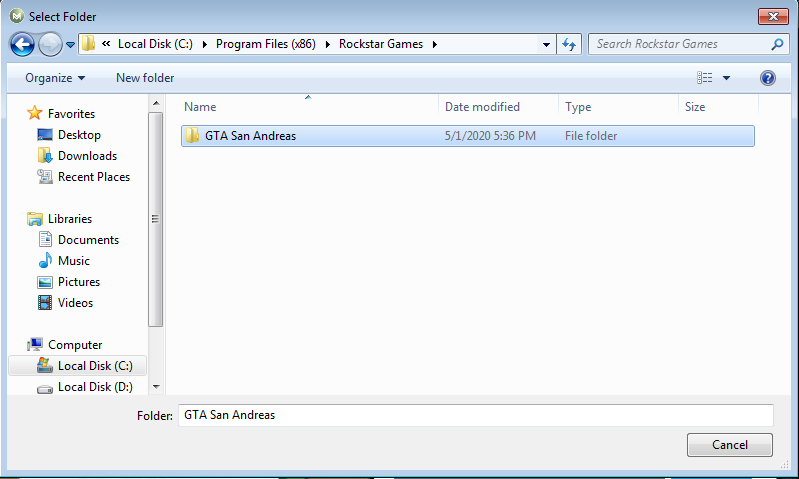This screenshot has height=479, width=799.
Task: Expand arrow after Rockstar Games breadcrumb
Action: (x=435, y=44)
